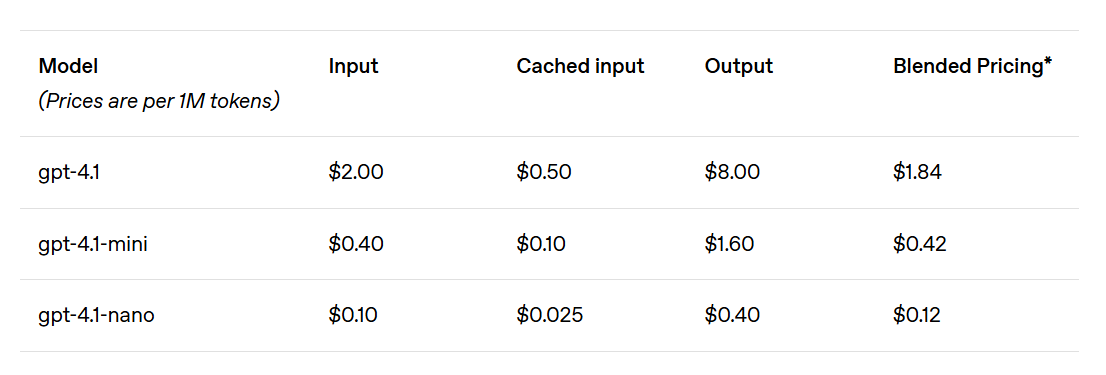Image resolution: width=1106 pixels, height=375 pixels.
Task: Click the gpt-4.1-mini cached input $0.10 cell
Action: [x=541, y=245]
